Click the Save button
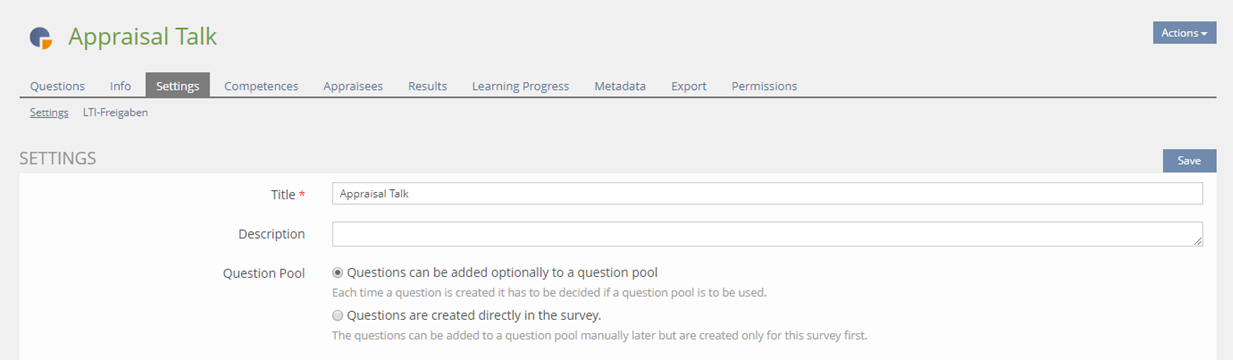The image size is (1233, 360). [x=1189, y=161]
